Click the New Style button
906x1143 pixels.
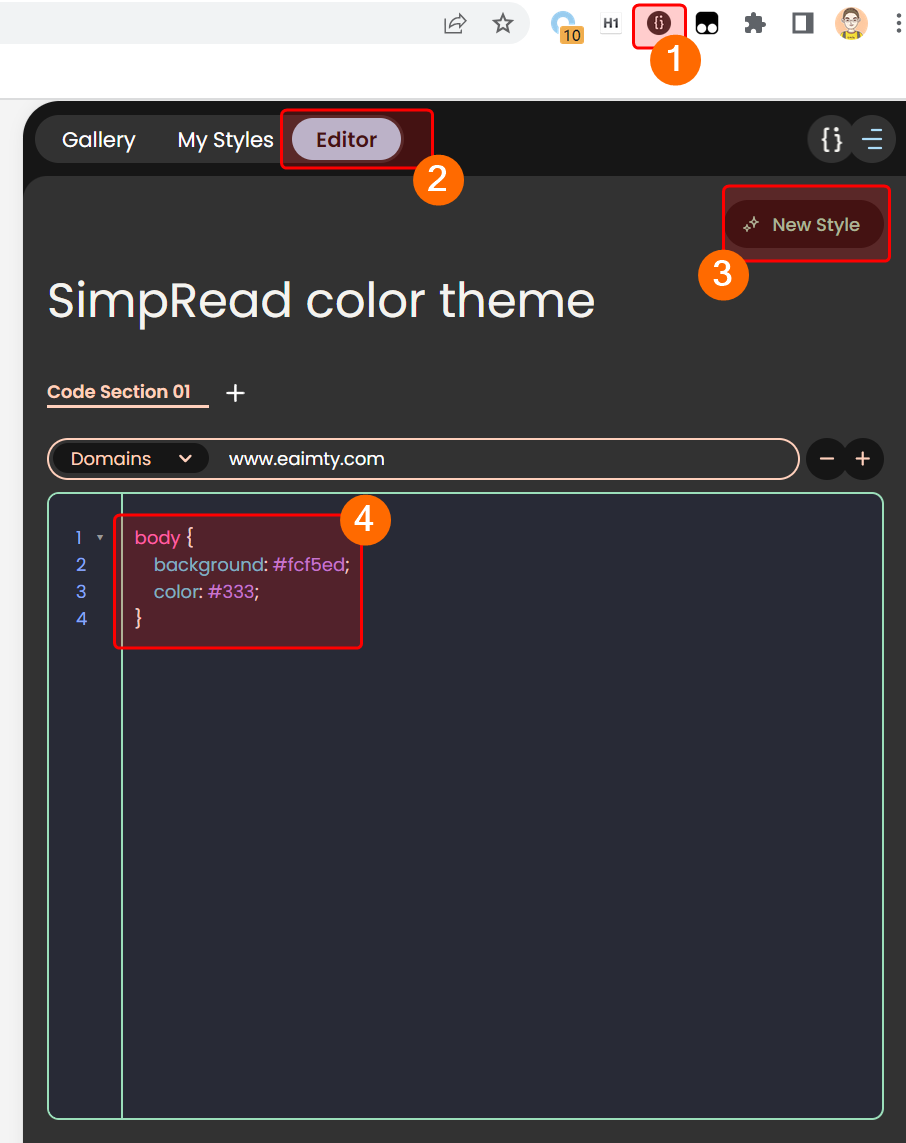(x=804, y=225)
